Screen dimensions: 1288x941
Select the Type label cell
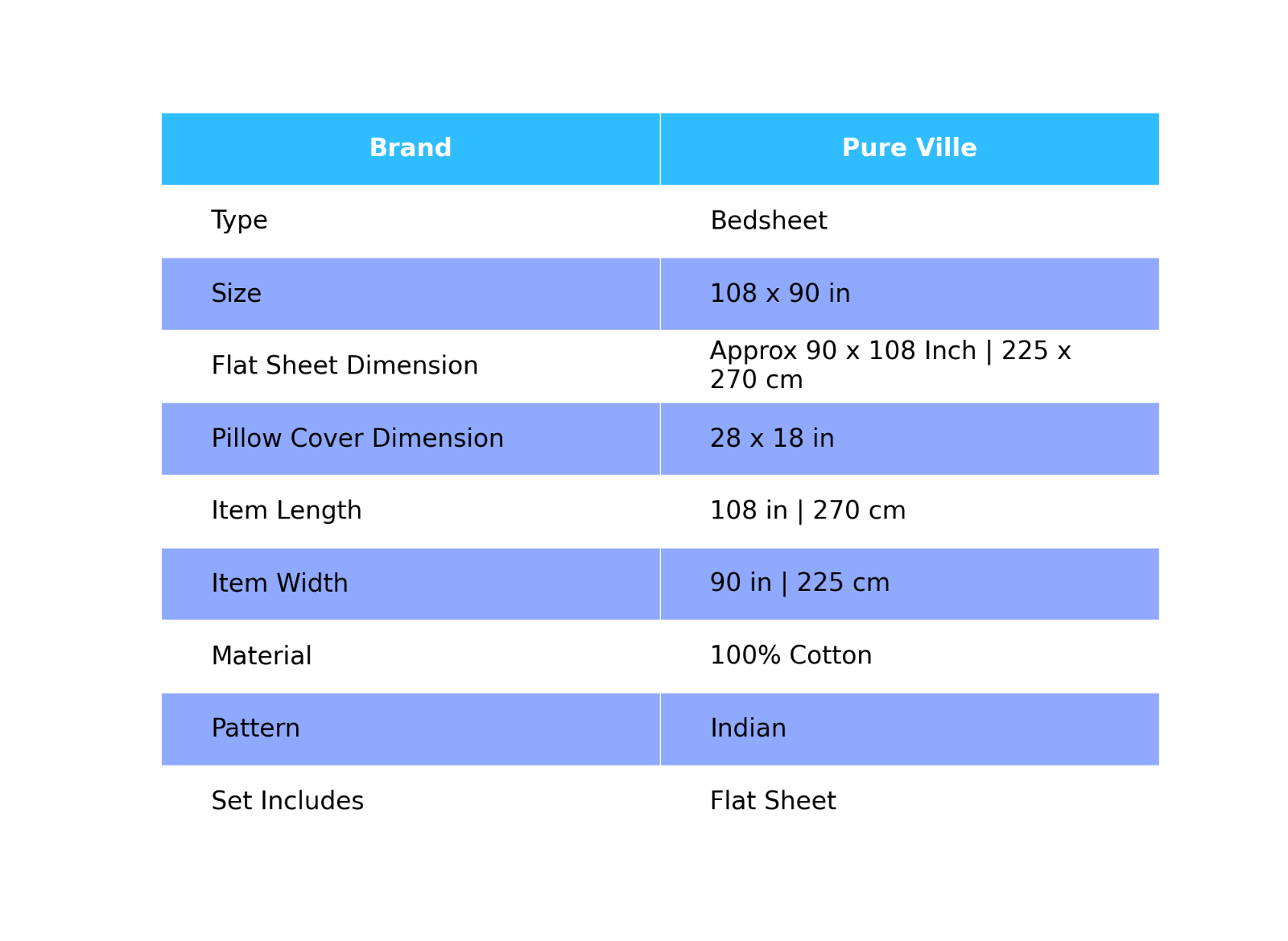click(411, 221)
